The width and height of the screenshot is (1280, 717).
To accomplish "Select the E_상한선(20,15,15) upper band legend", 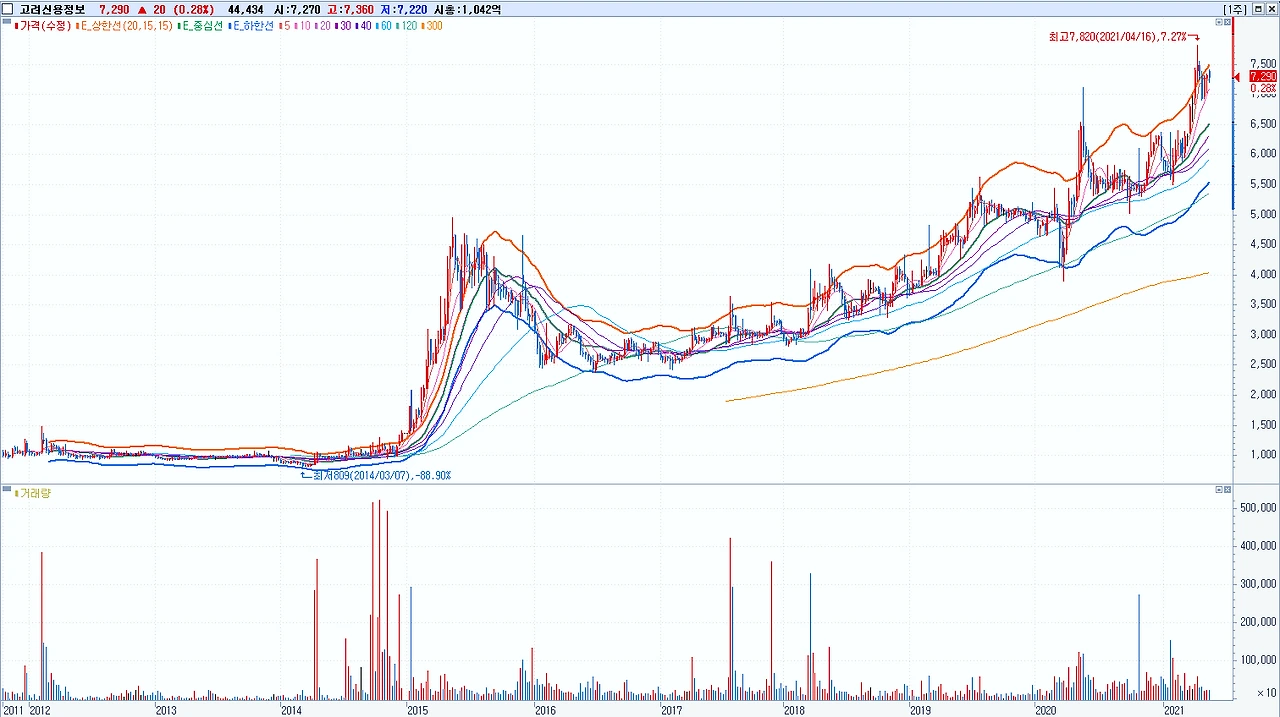I will 125,25.
